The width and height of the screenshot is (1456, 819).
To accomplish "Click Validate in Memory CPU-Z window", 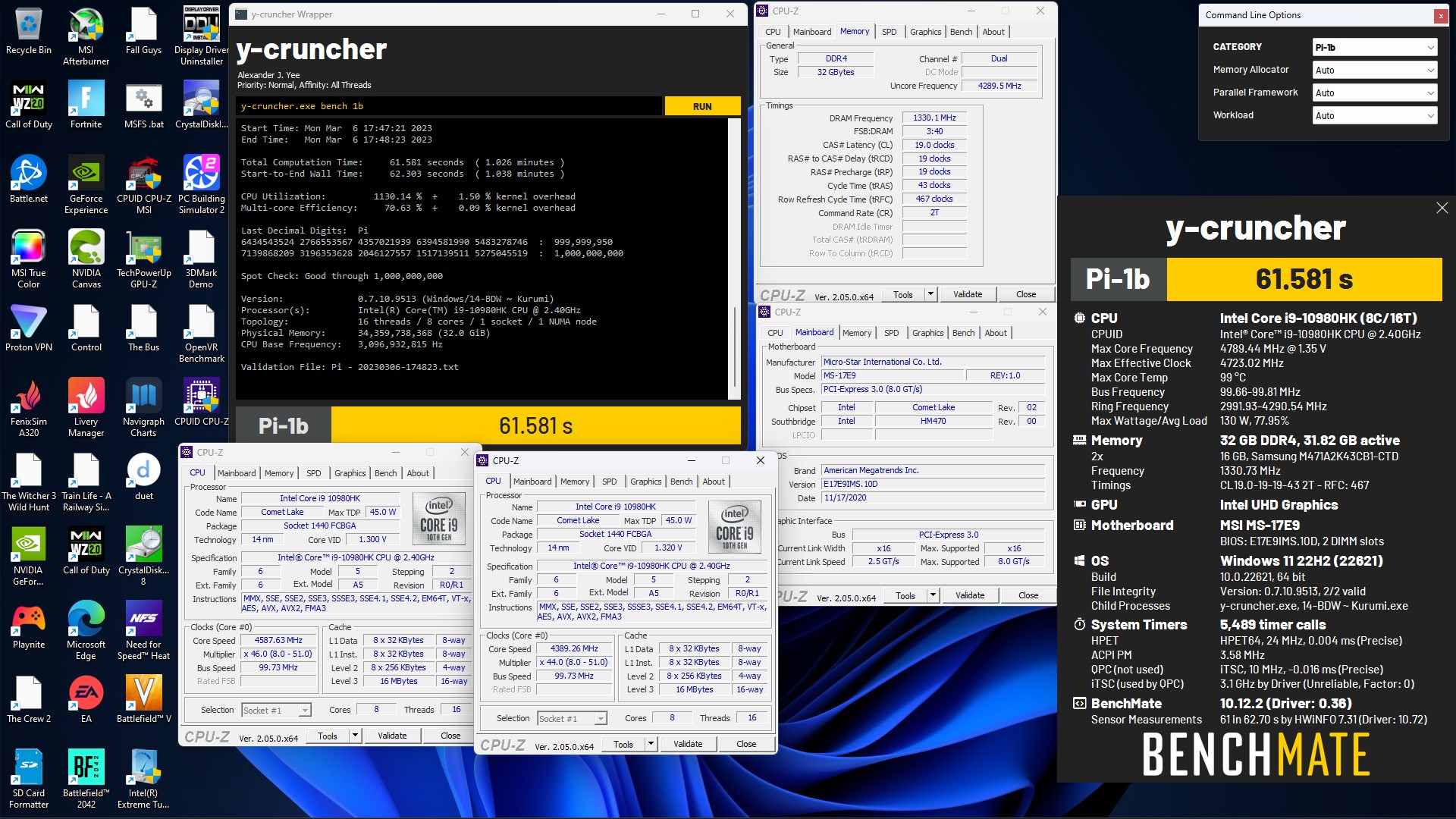I will click(968, 294).
